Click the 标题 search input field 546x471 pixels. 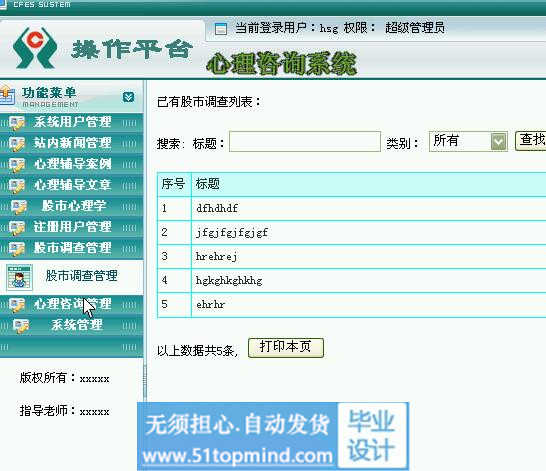(305, 141)
